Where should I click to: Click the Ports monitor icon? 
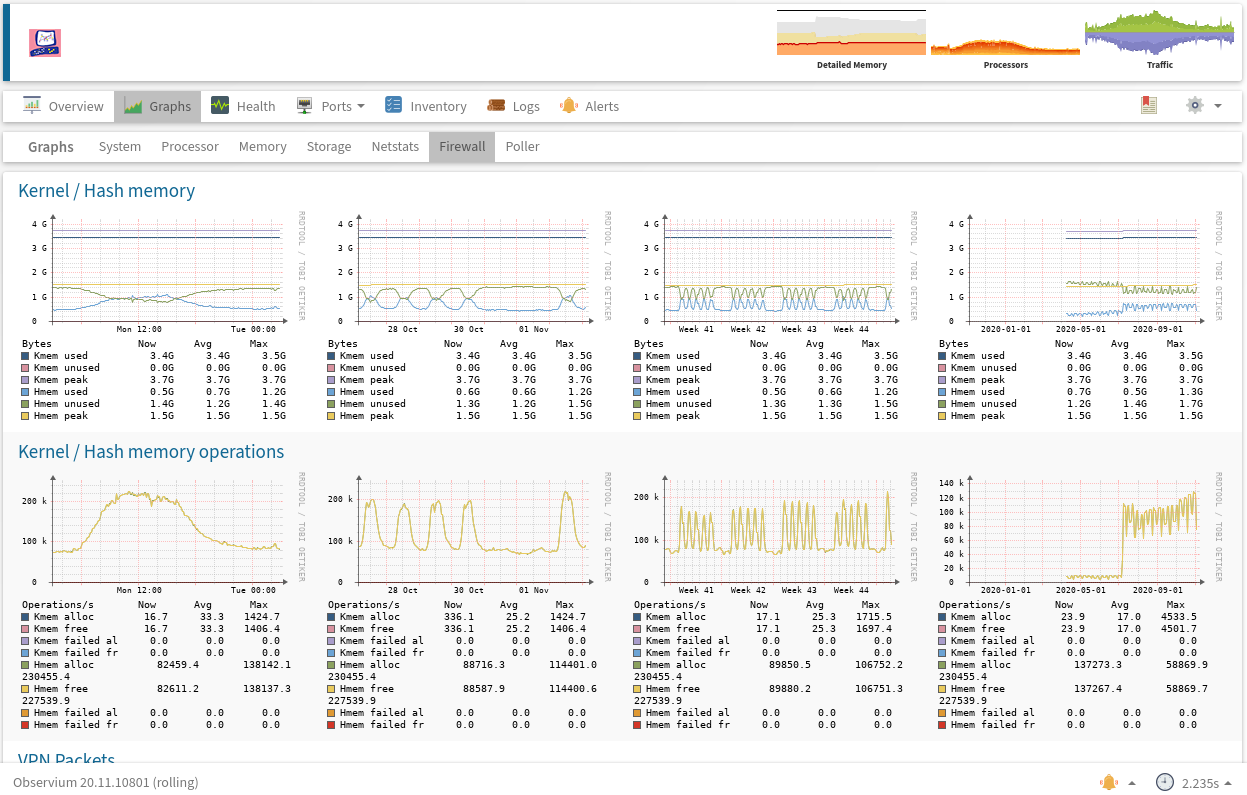(305, 105)
